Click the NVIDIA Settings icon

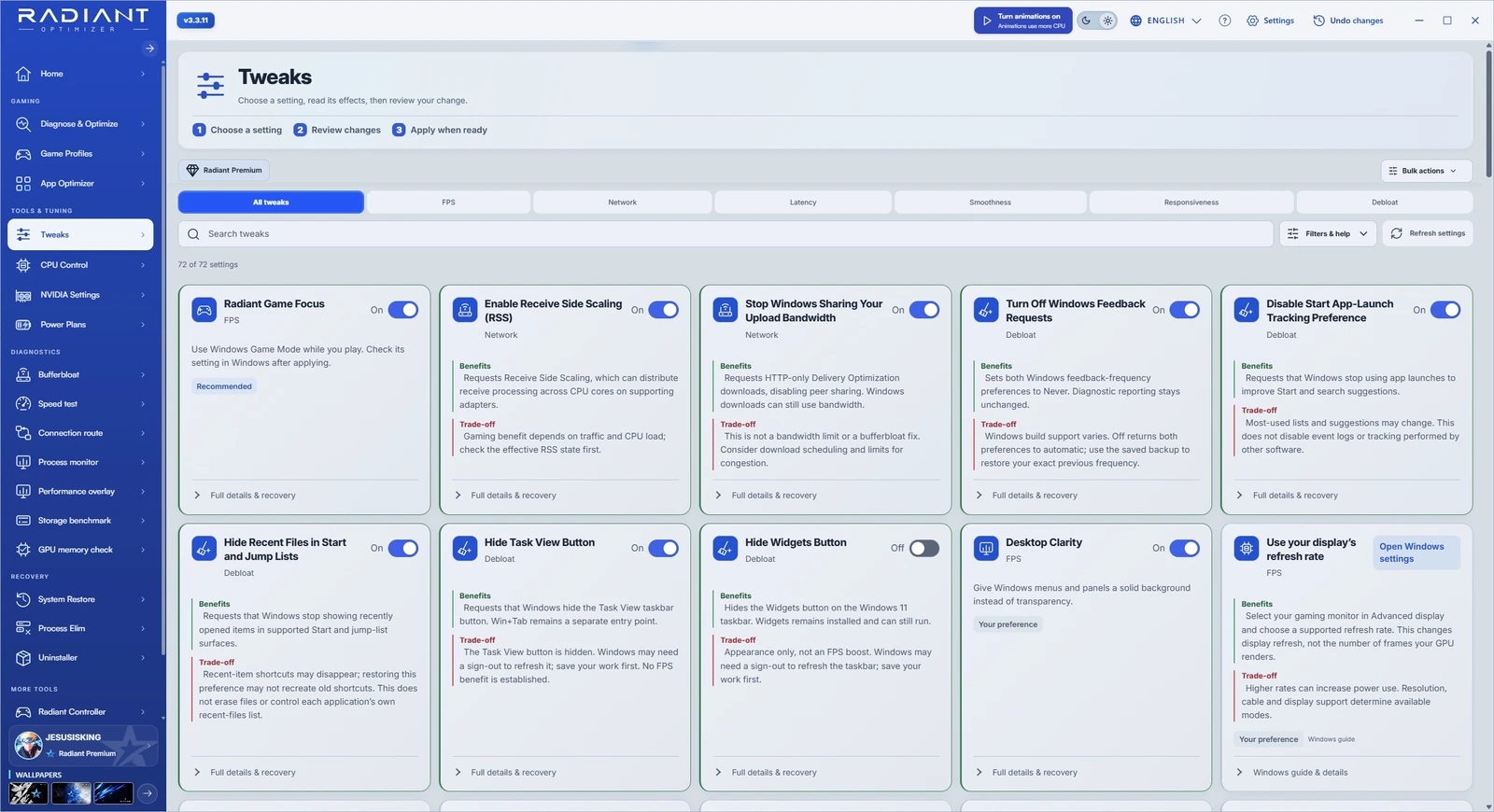(x=23, y=295)
